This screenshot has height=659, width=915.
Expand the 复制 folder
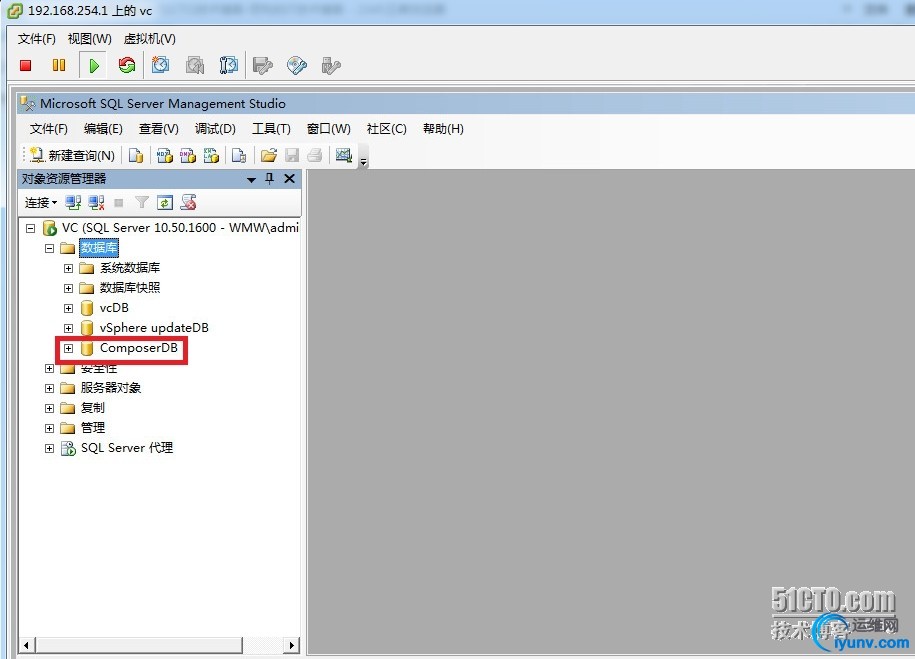pos(50,409)
